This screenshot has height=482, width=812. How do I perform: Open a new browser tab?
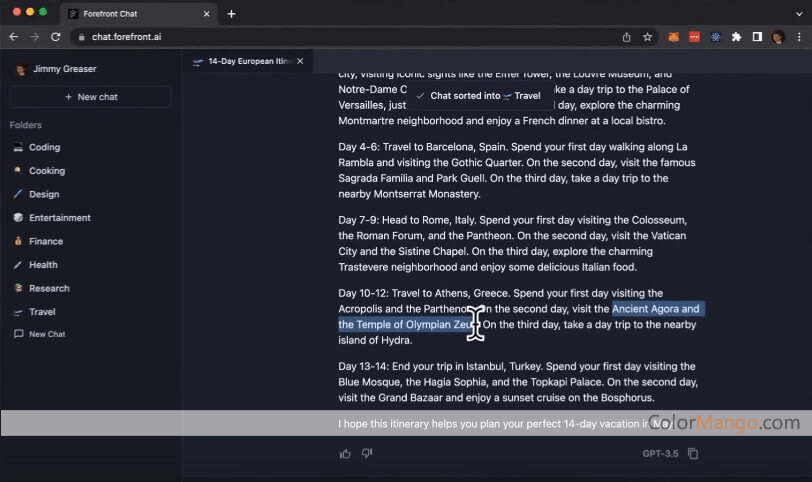tap(231, 14)
